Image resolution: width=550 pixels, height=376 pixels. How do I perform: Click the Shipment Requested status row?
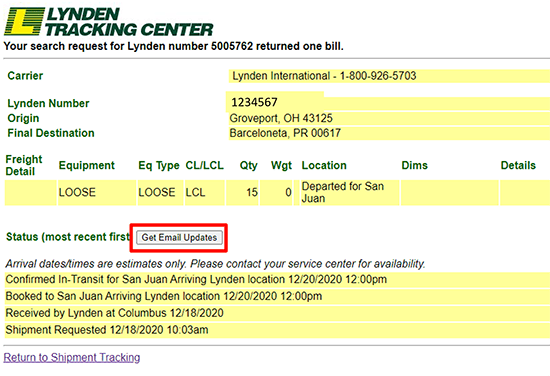pyautogui.click(x=277, y=330)
